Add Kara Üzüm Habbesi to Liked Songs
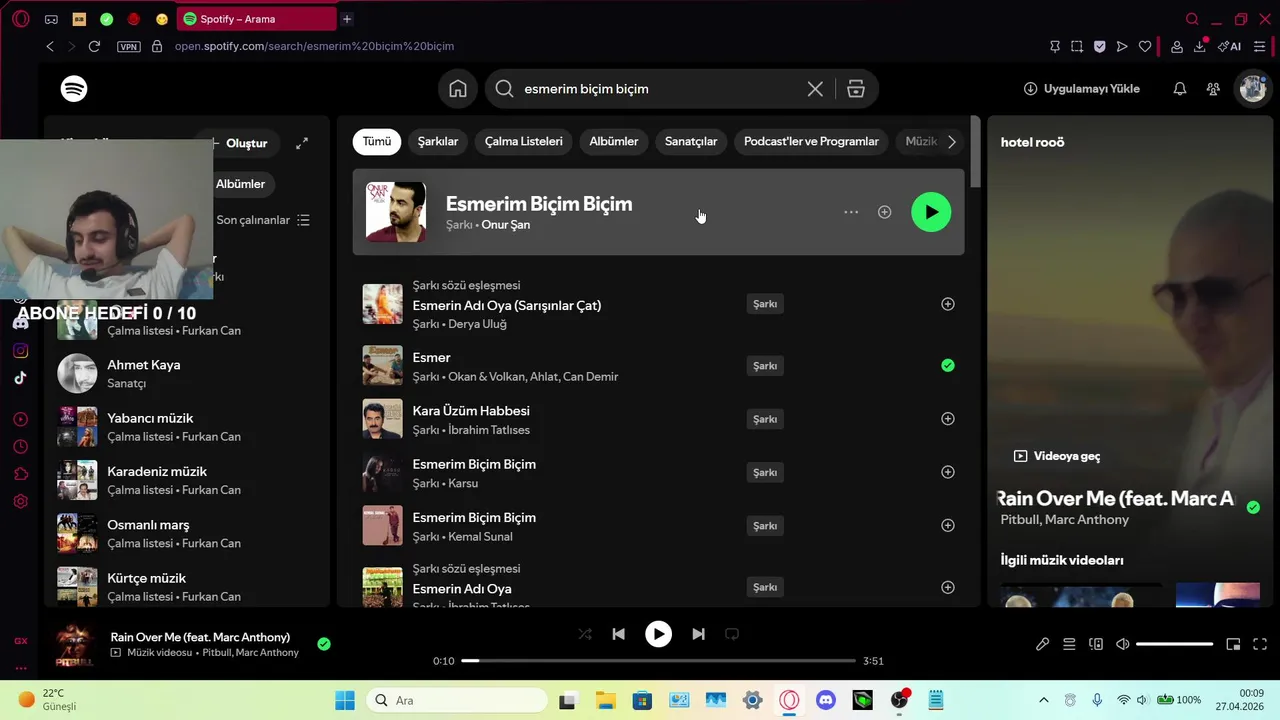 coord(948,419)
